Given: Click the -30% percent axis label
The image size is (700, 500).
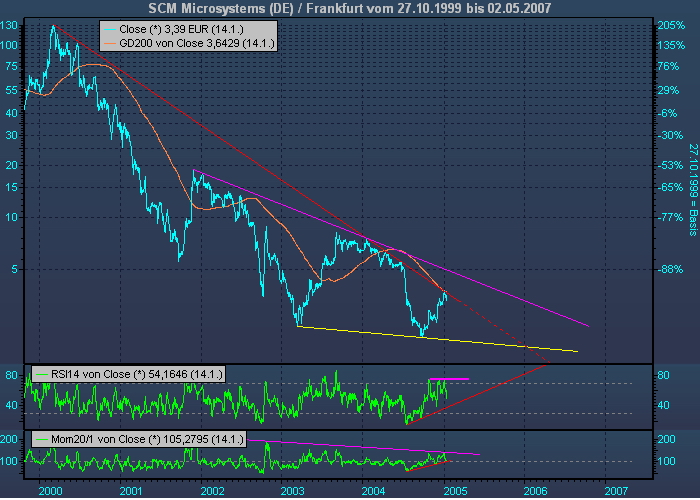Looking at the screenshot, I should [x=671, y=135].
